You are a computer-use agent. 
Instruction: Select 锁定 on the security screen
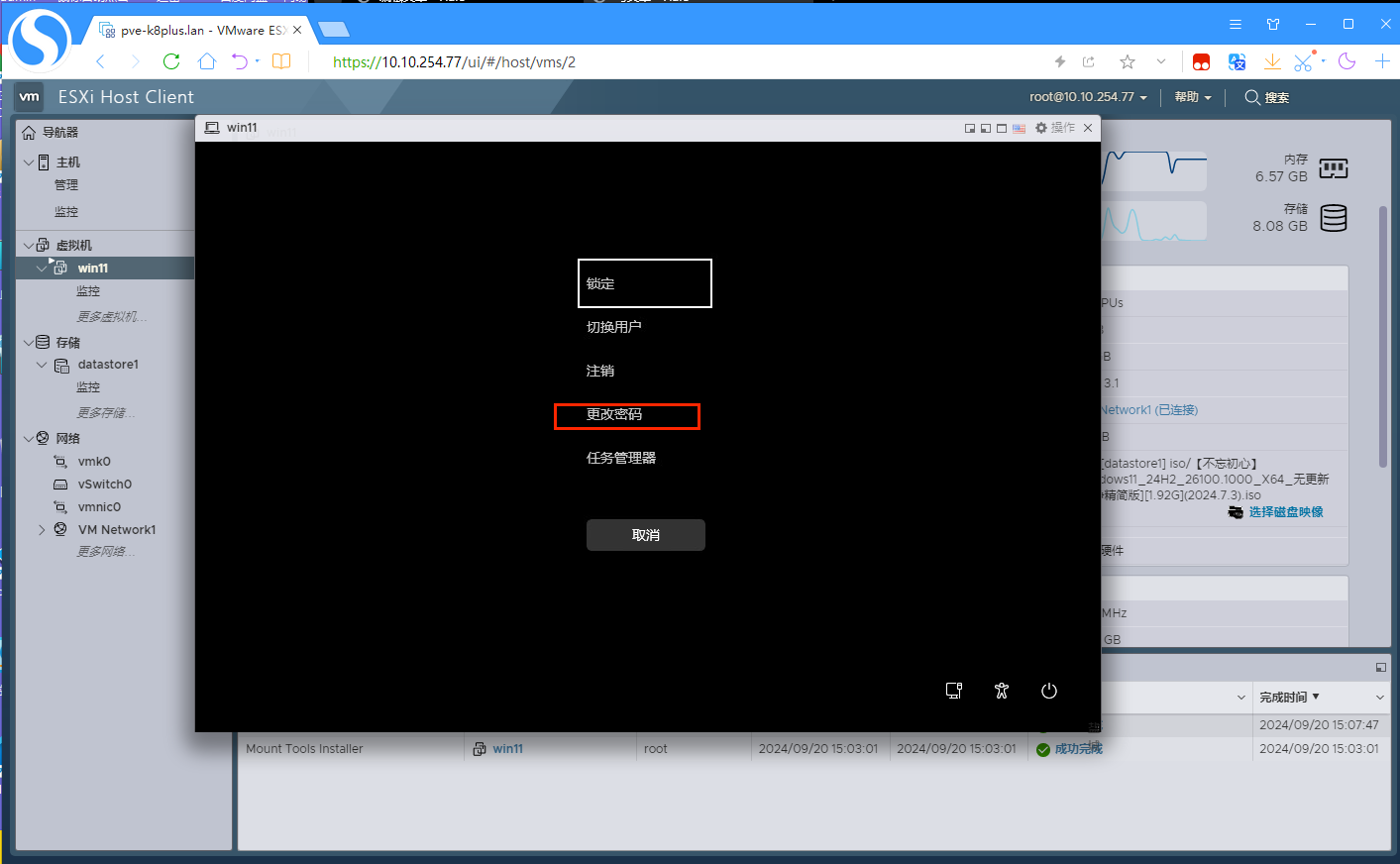click(x=645, y=283)
